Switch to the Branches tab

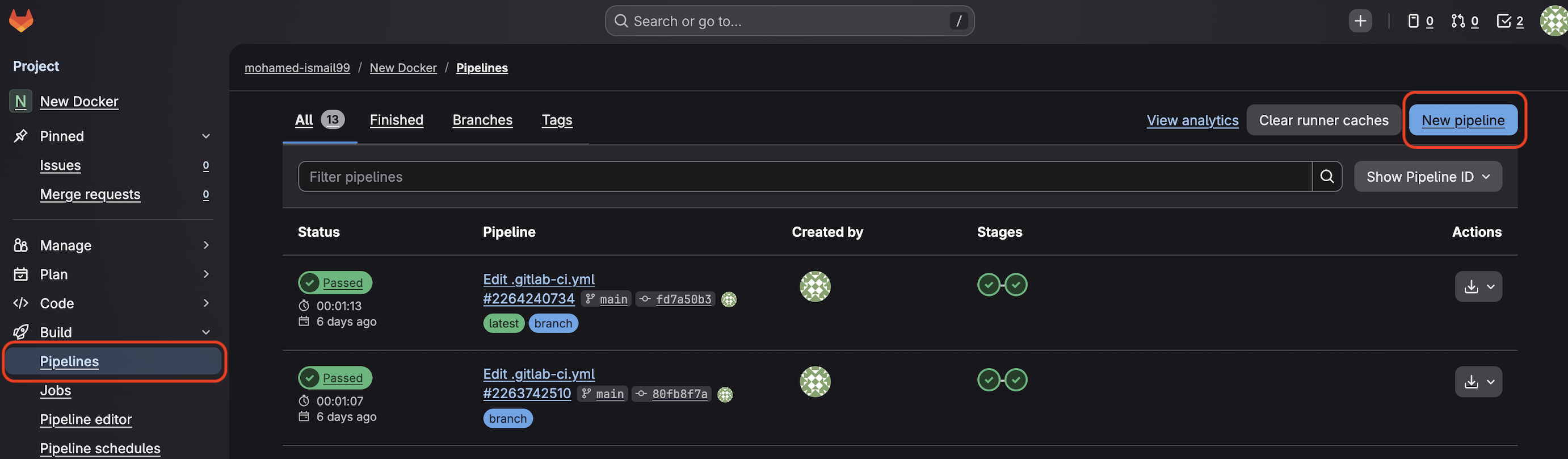[x=482, y=120]
